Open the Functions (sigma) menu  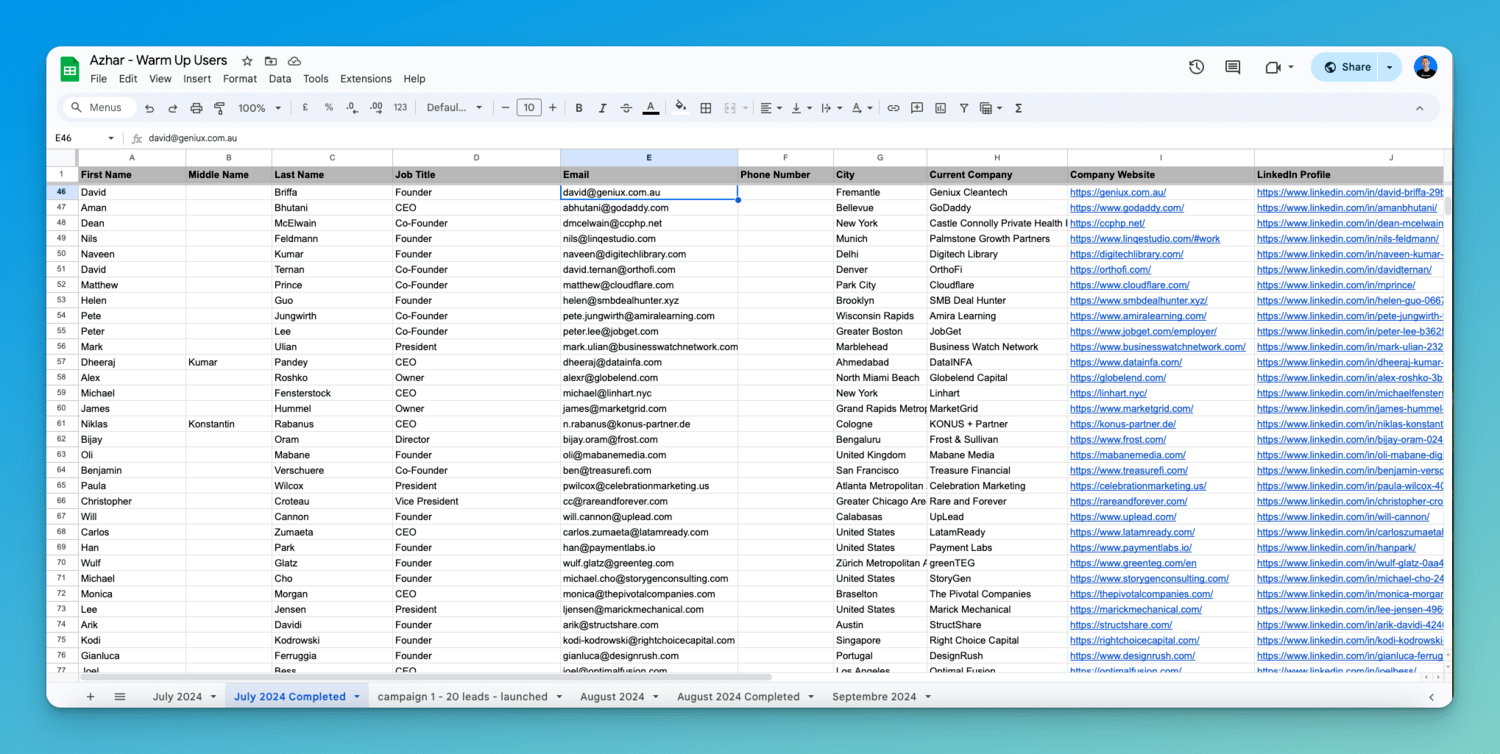(x=1018, y=107)
